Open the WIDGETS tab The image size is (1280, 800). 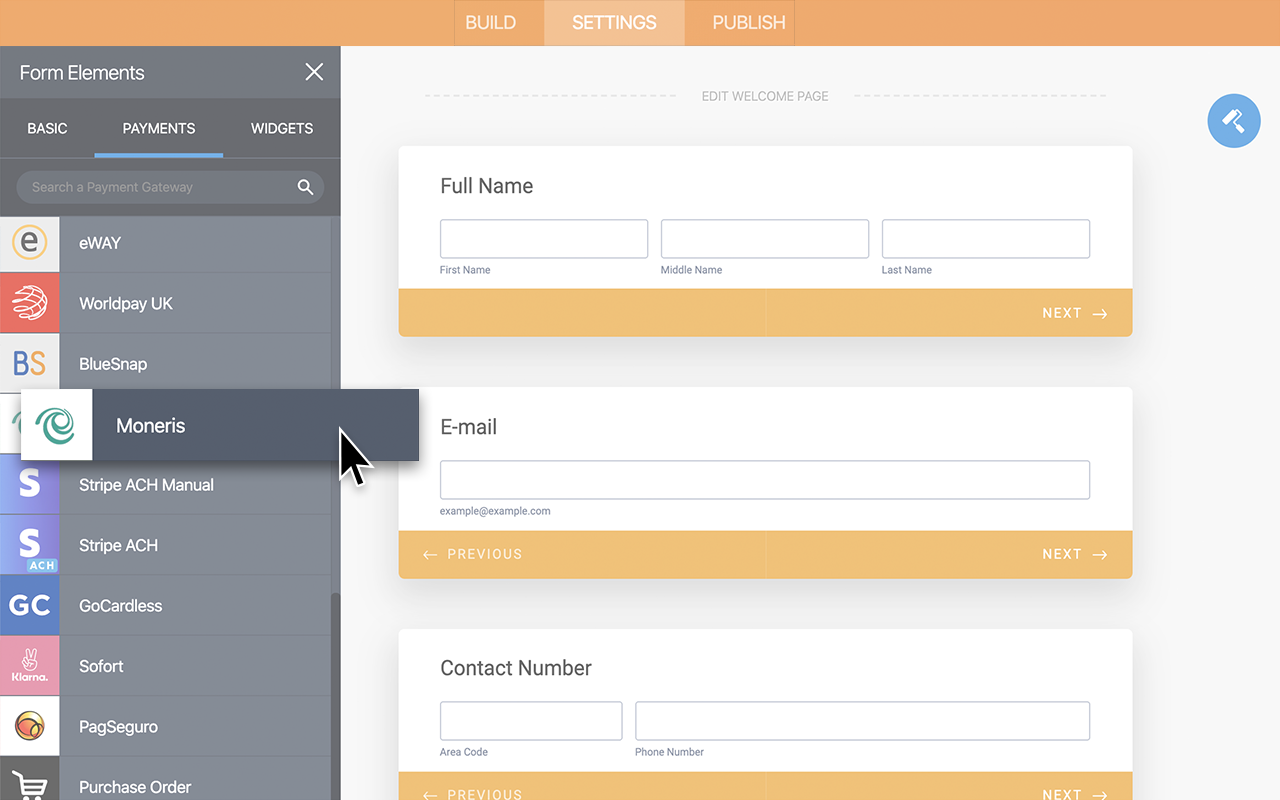pyautogui.click(x=282, y=128)
